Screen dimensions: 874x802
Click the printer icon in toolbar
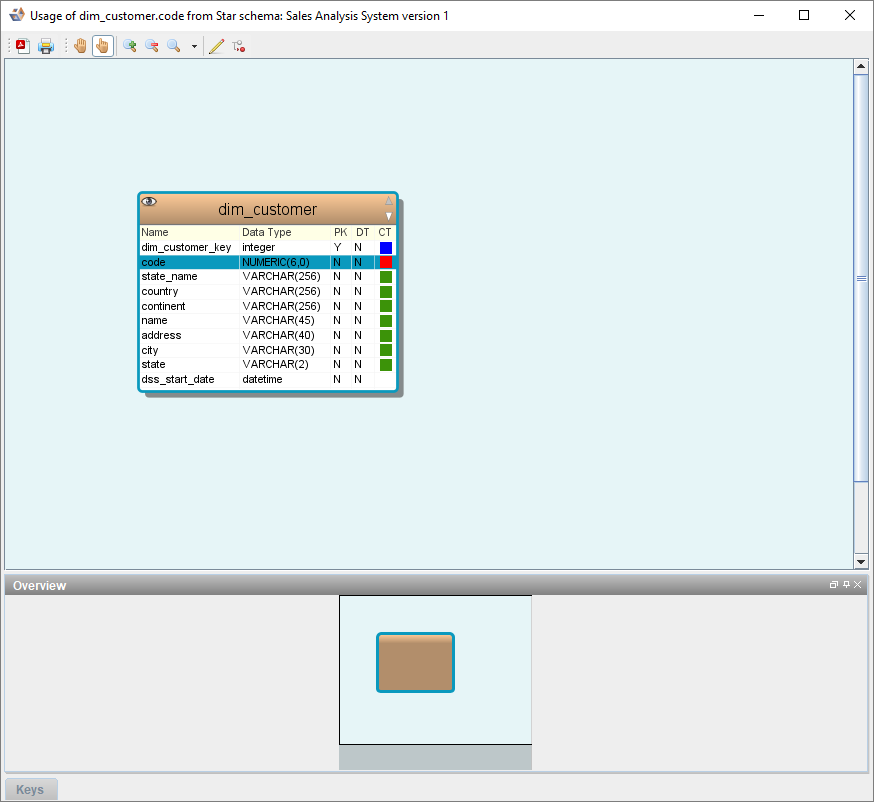pos(46,46)
